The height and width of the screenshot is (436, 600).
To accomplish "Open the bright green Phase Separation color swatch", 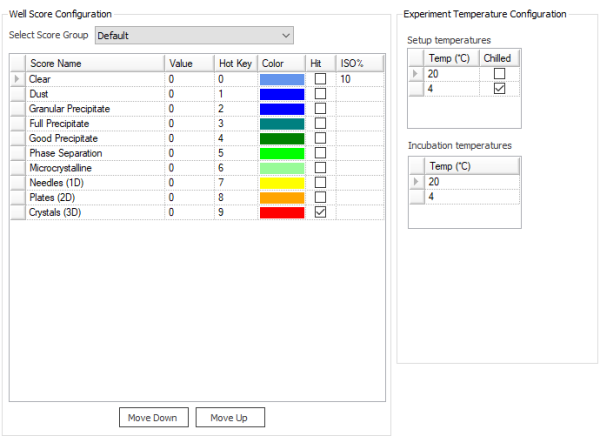I will click(x=281, y=154).
